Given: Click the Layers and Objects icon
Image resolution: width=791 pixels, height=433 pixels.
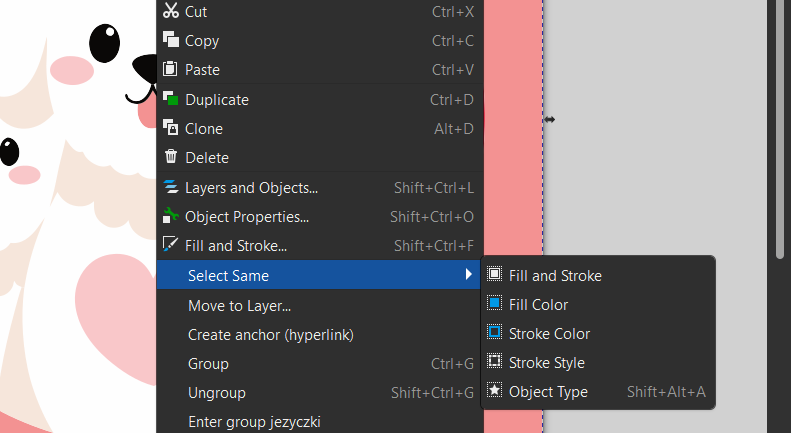Looking at the screenshot, I should click(171, 187).
